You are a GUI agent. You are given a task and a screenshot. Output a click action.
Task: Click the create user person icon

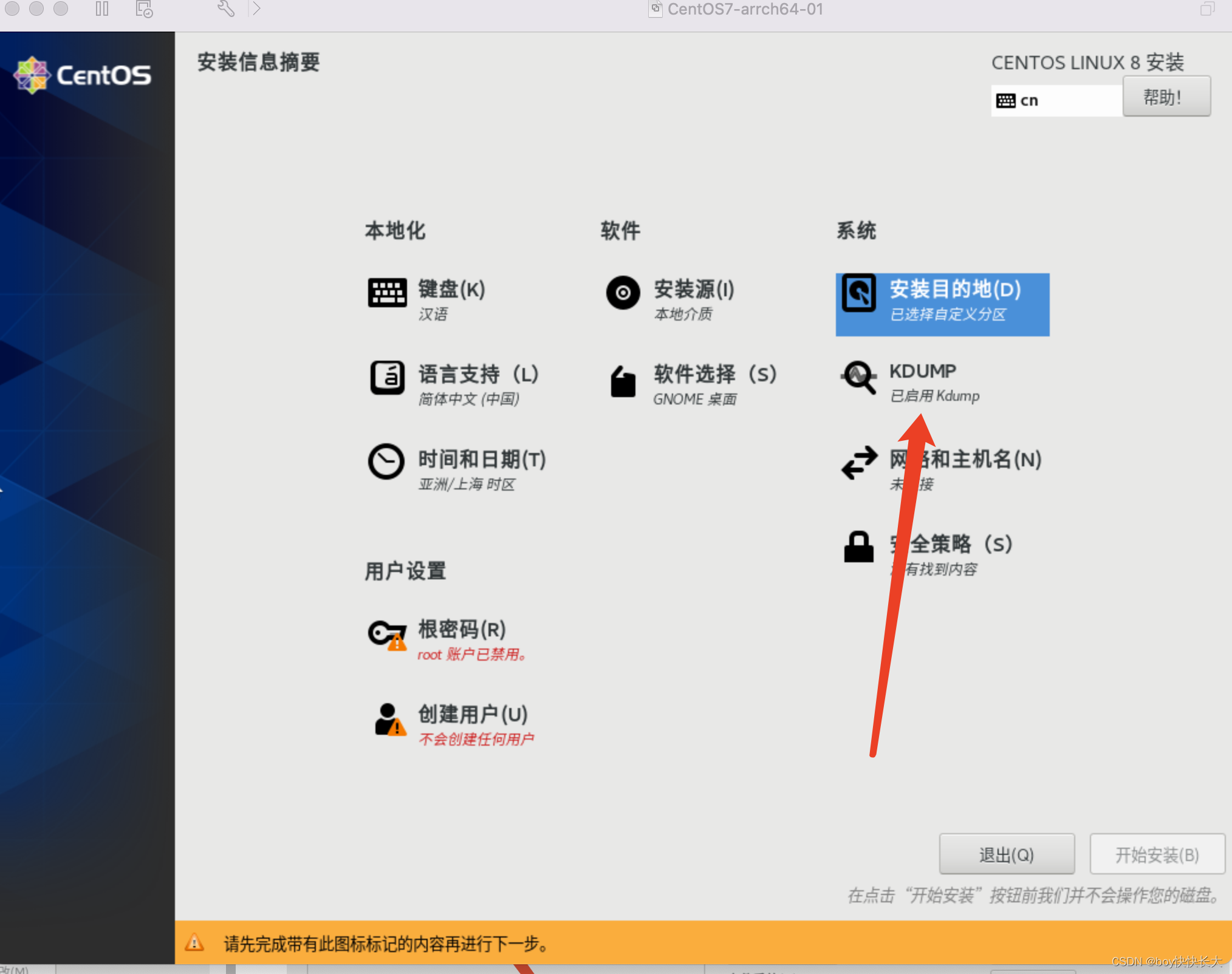point(389,720)
